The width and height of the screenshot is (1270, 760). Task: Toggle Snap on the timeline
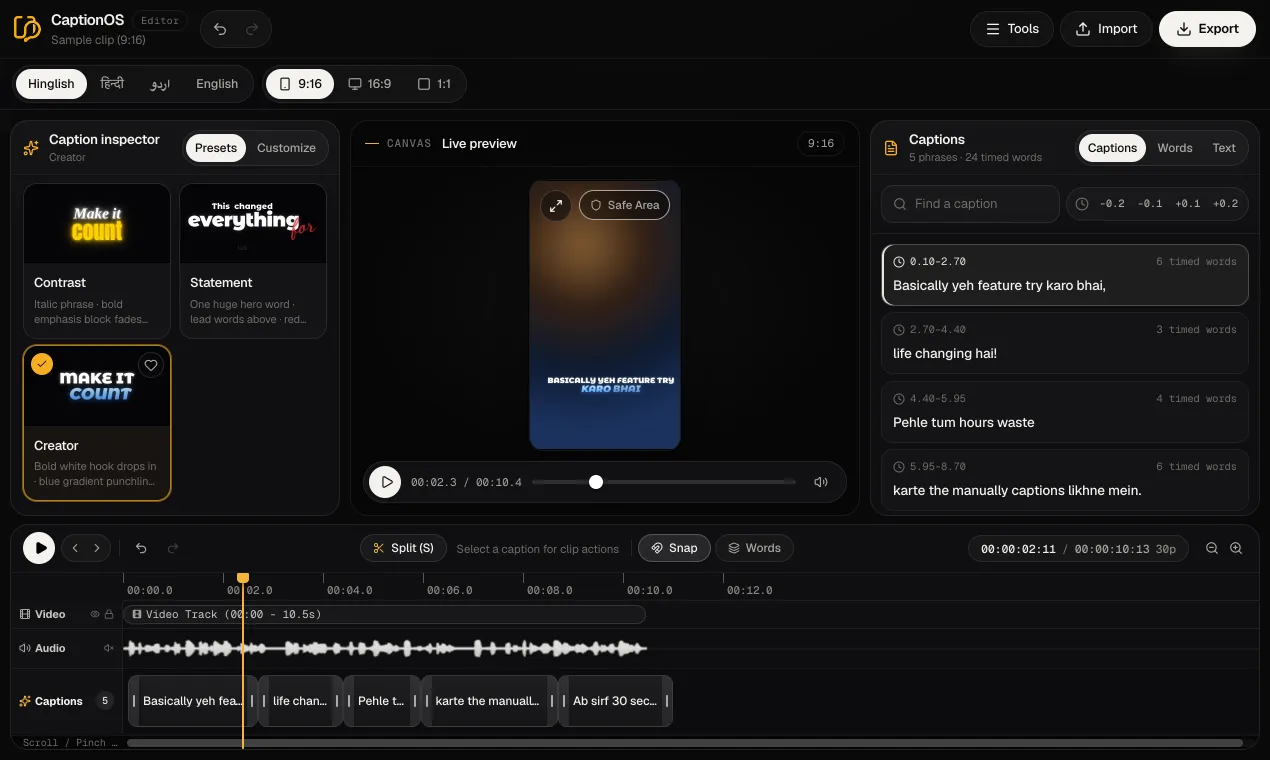[x=674, y=548]
